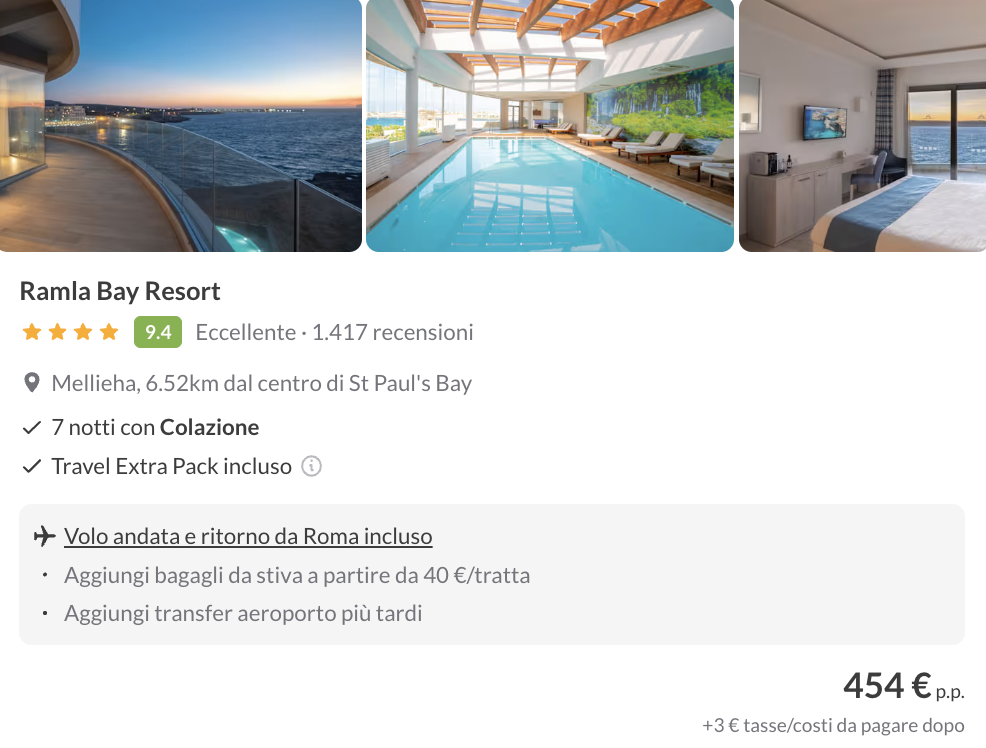The image size is (986, 748).
Task: Select Aggiungi transfer aeroporto più tardi
Action: click(x=243, y=613)
